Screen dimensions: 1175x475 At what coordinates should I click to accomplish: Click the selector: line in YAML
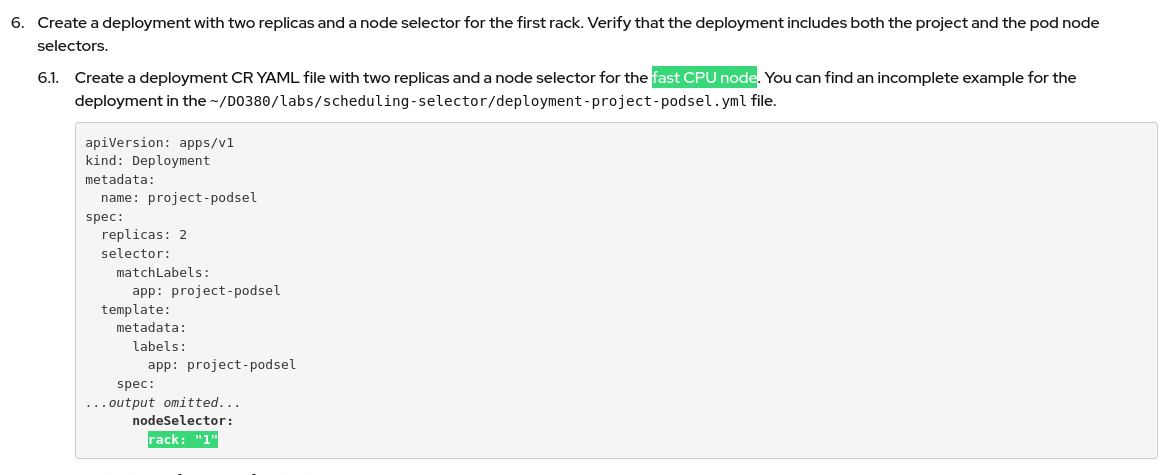coord(136,254)
